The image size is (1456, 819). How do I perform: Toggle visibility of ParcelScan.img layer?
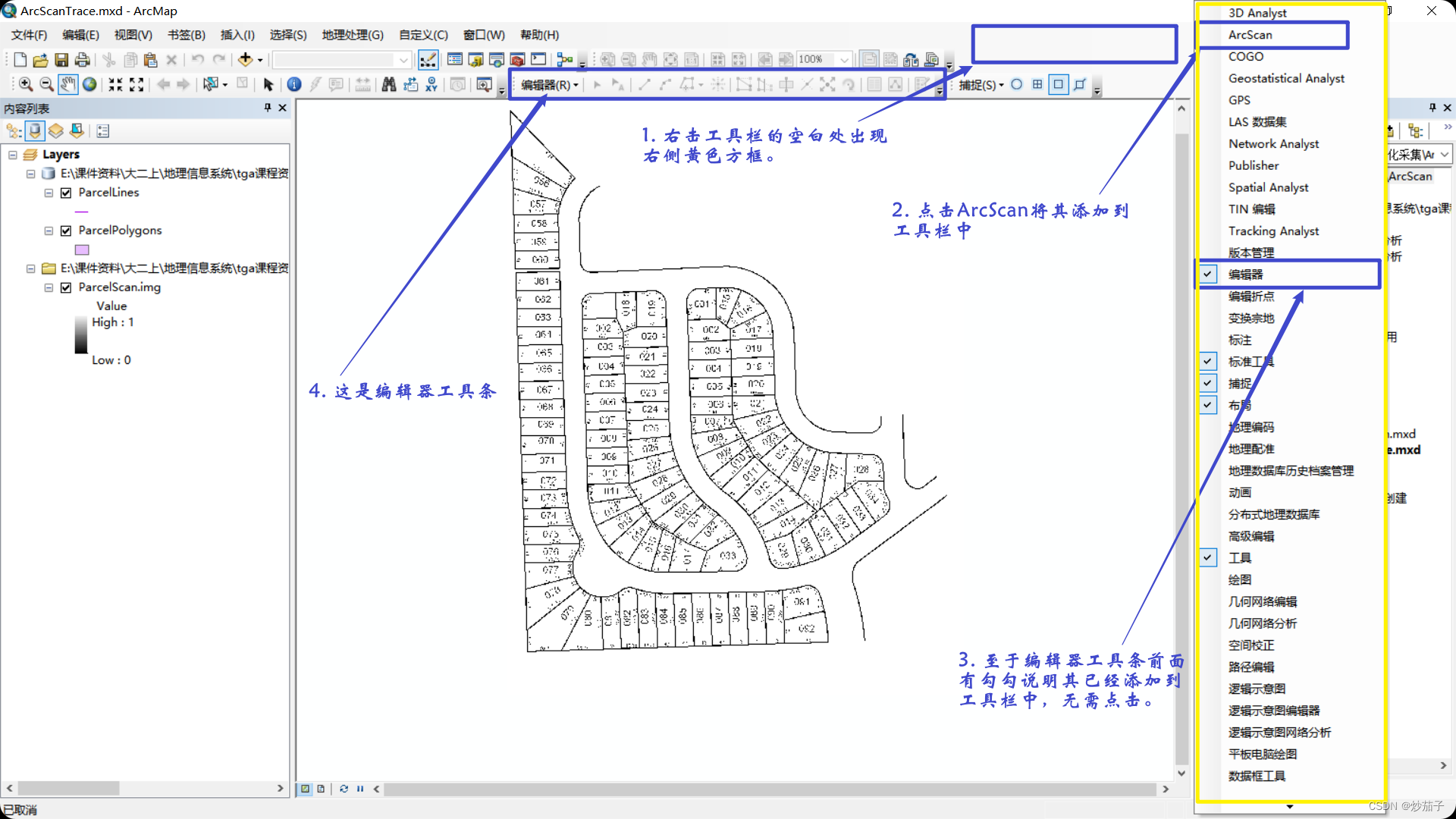point(66,287)
